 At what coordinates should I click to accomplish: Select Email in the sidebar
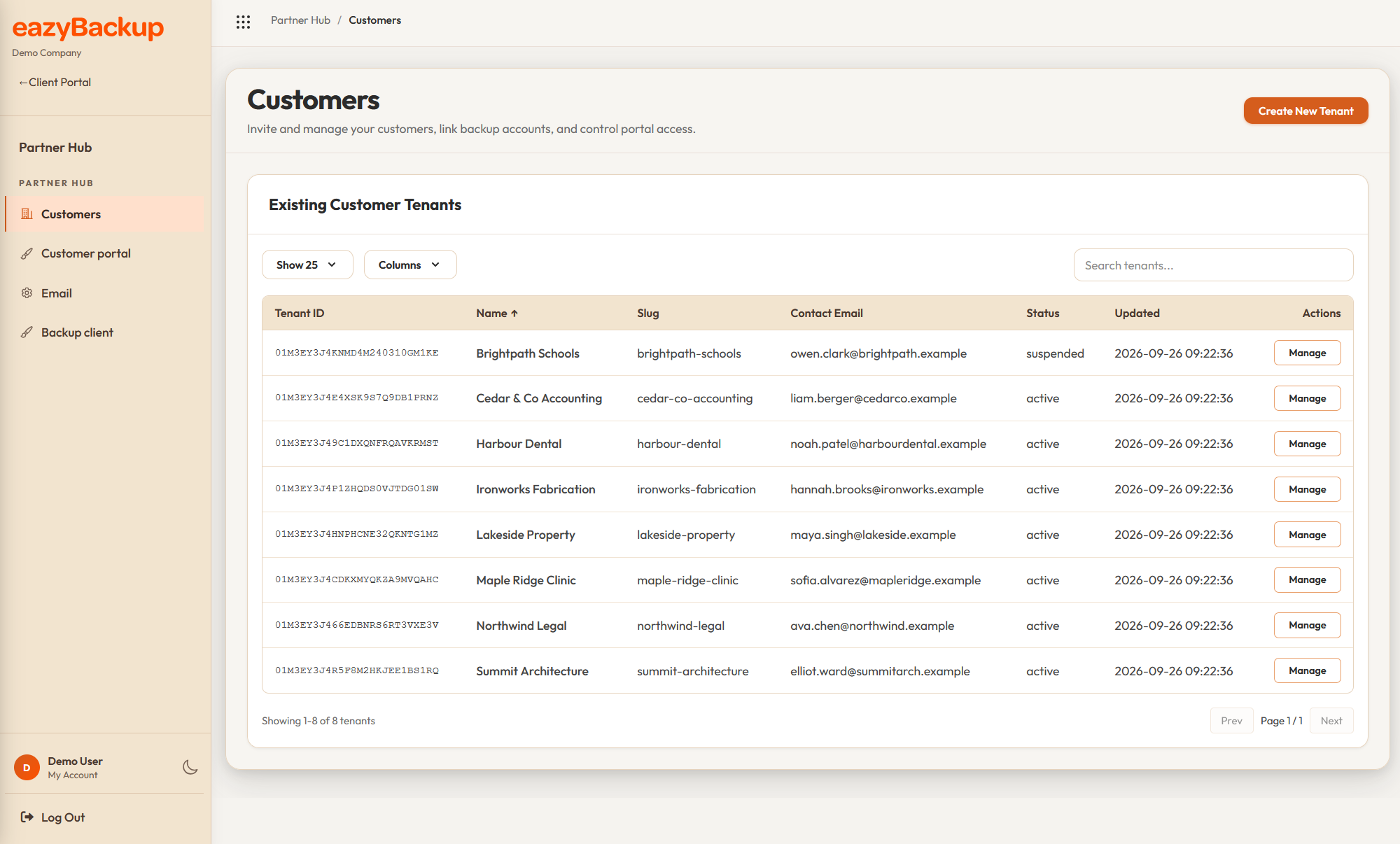(105, 293)
